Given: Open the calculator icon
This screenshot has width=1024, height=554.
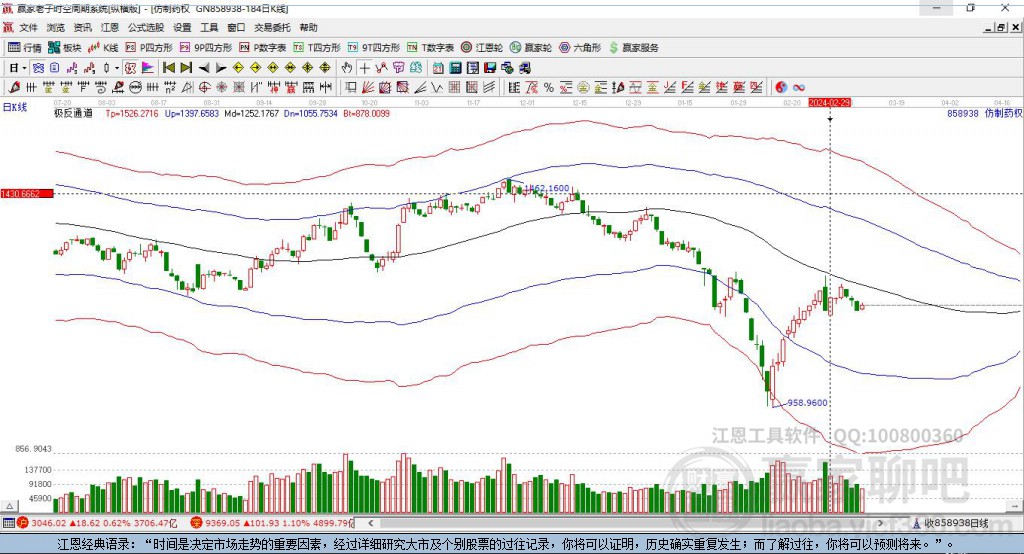Looking at the screenshot, I should pos(455,68).
